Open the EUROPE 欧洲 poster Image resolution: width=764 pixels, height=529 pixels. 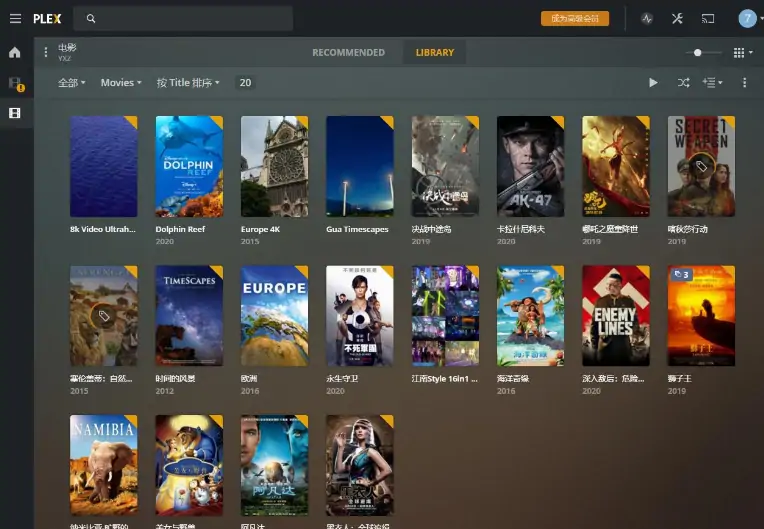pyautogui.click(x=274, y=316)
